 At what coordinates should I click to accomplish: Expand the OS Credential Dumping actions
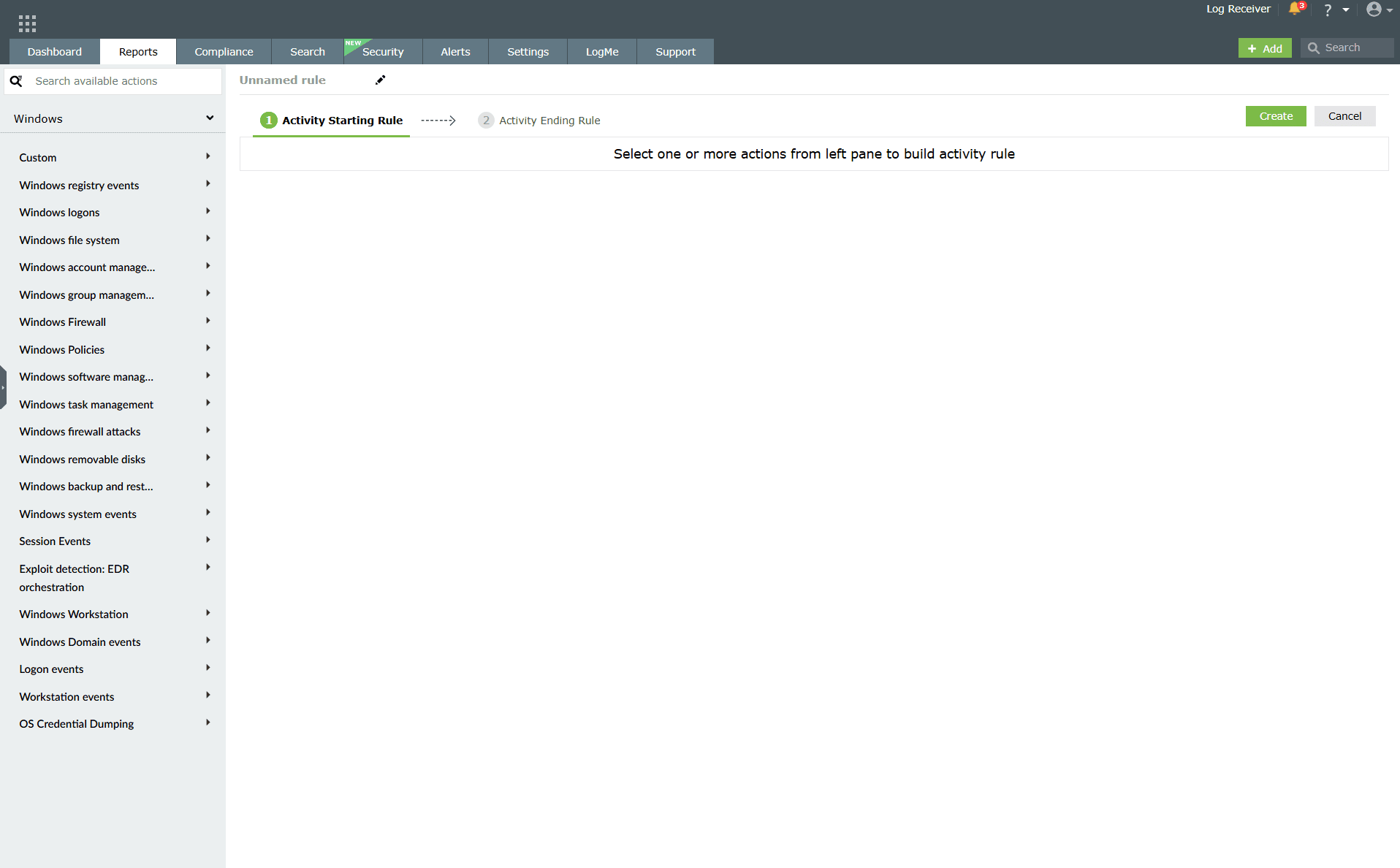click(208, 723)
